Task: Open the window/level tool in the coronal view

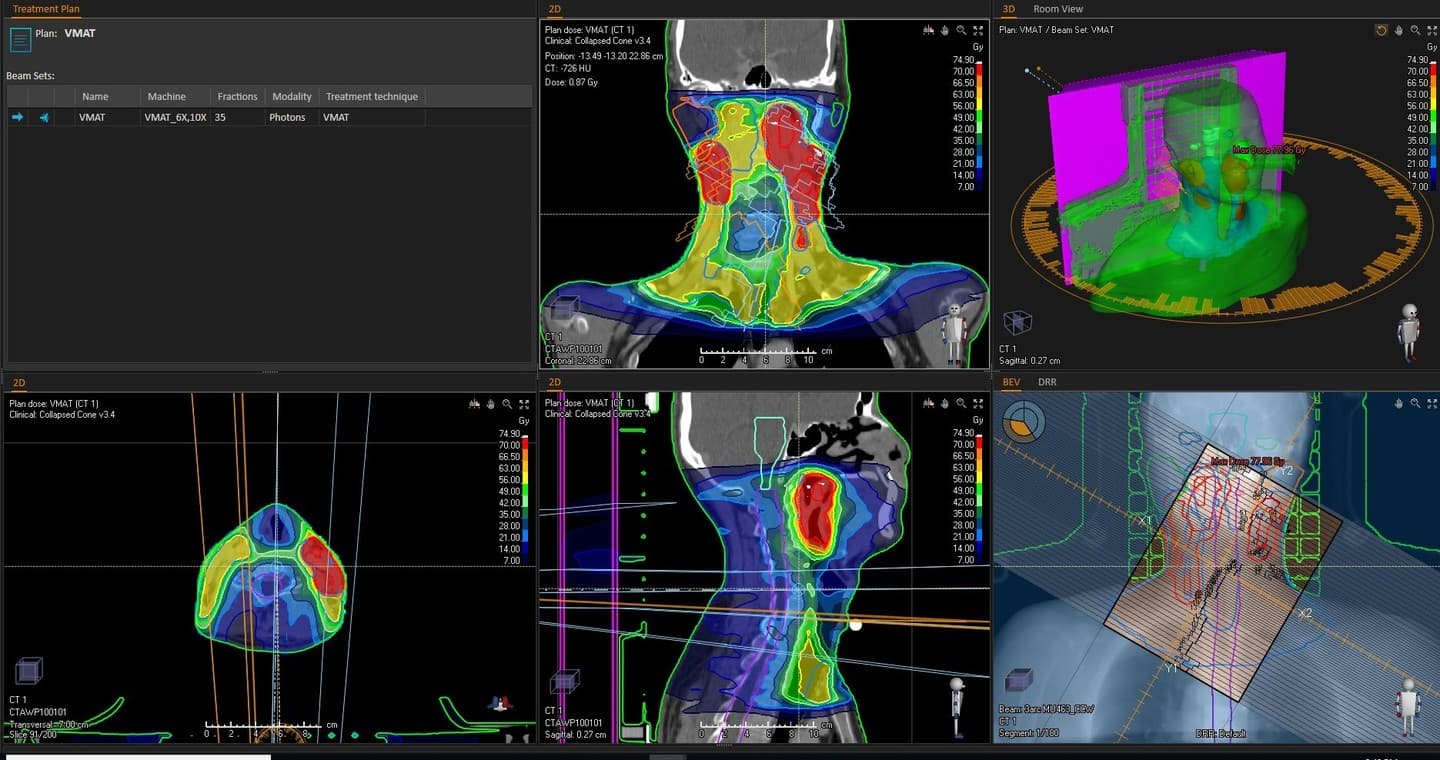Action: (927, 30)
